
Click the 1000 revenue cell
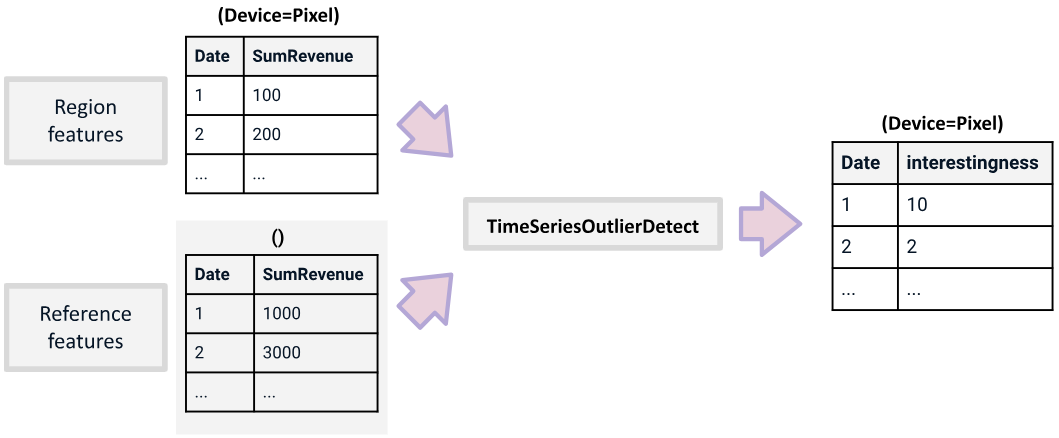tap(315, 313)
